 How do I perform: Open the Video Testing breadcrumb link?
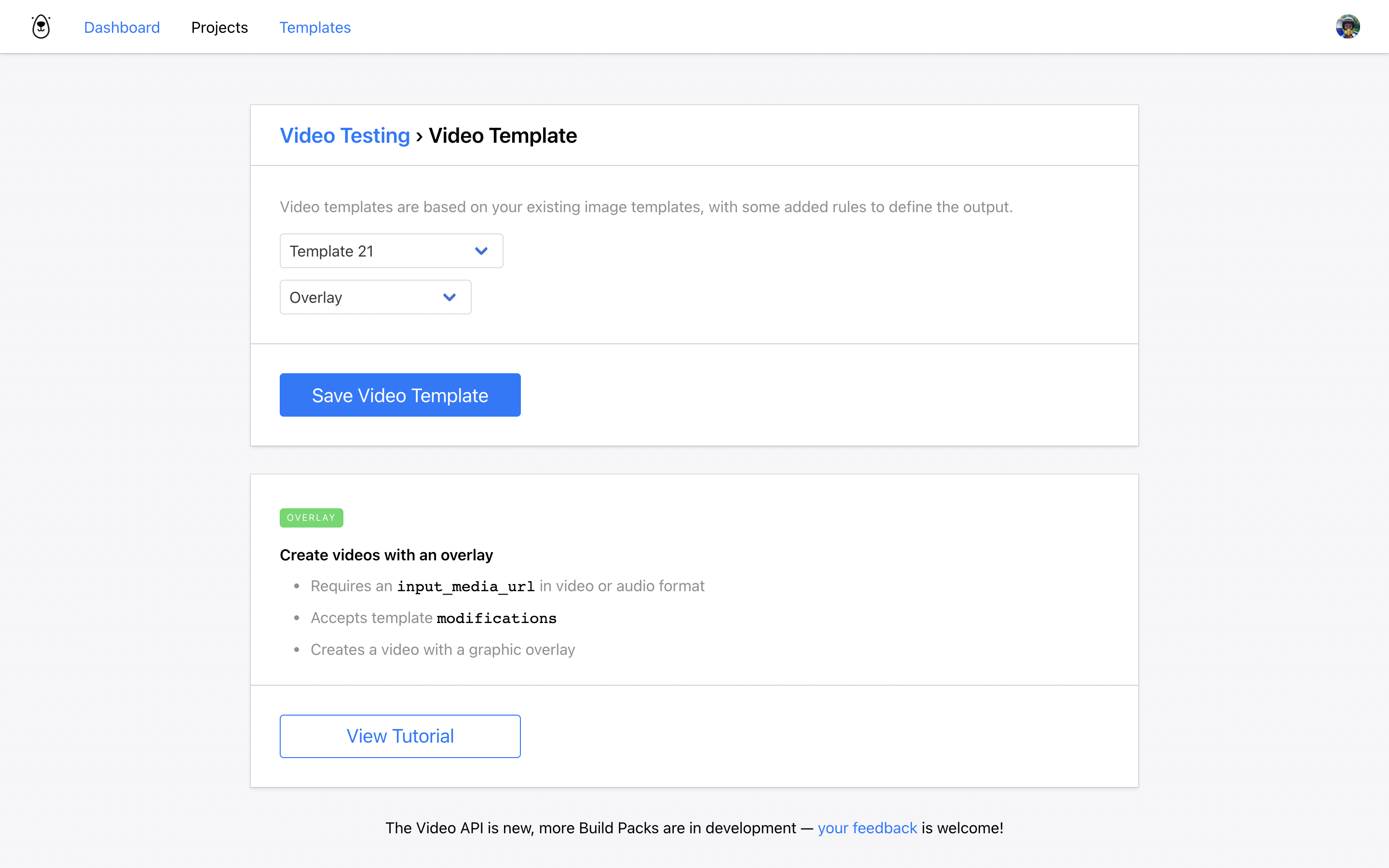[x=344, y=136]
